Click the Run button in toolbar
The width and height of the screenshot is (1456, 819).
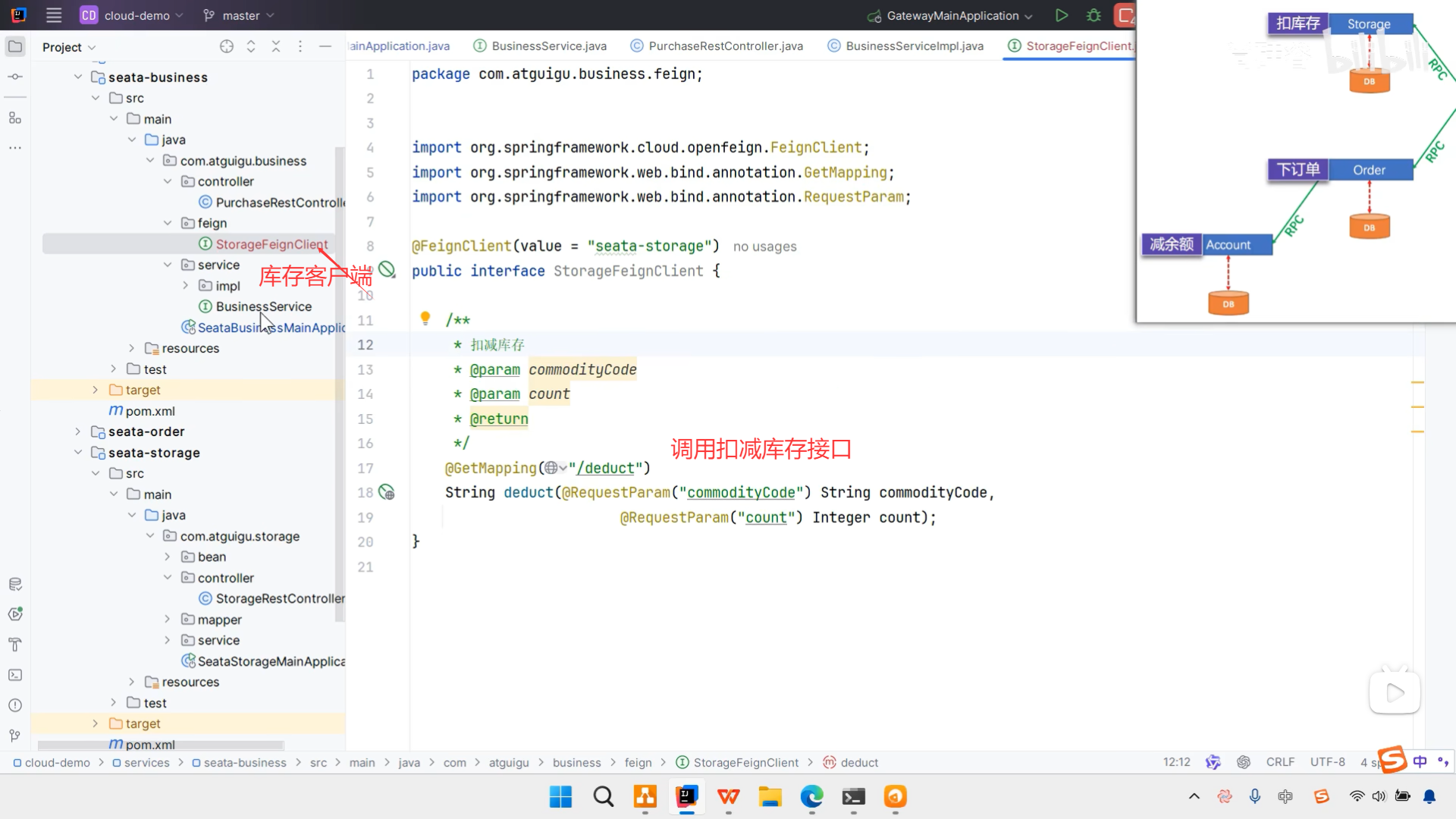coord(1062,15)
